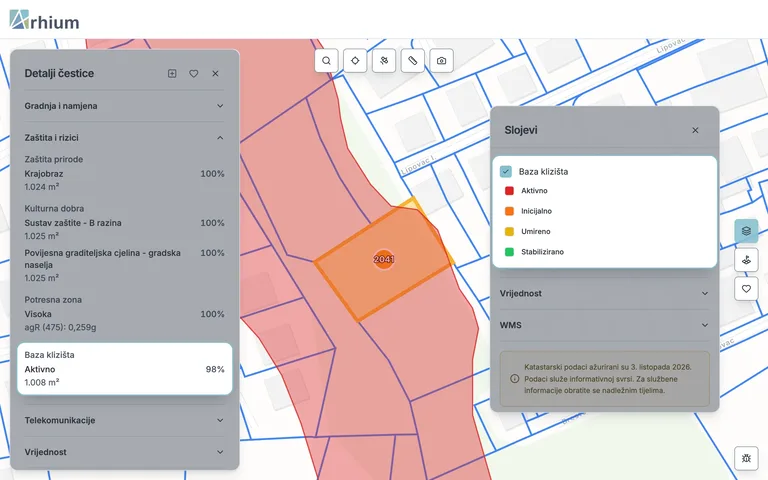Click the Aktivno legend label in Slojevi
Image resolution: width=768 pixels, height=480 pixels.
point(534,191)
